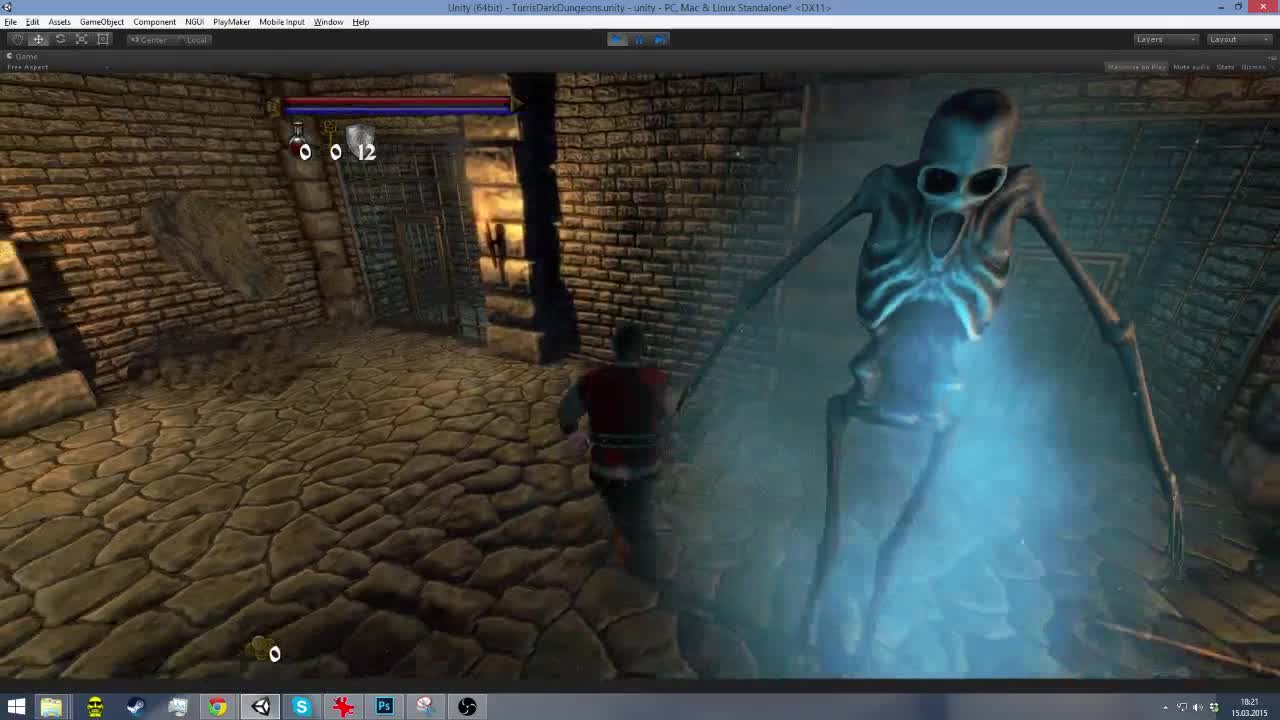
Task: Click the Step frame button
Action: [x=660, y=39]
